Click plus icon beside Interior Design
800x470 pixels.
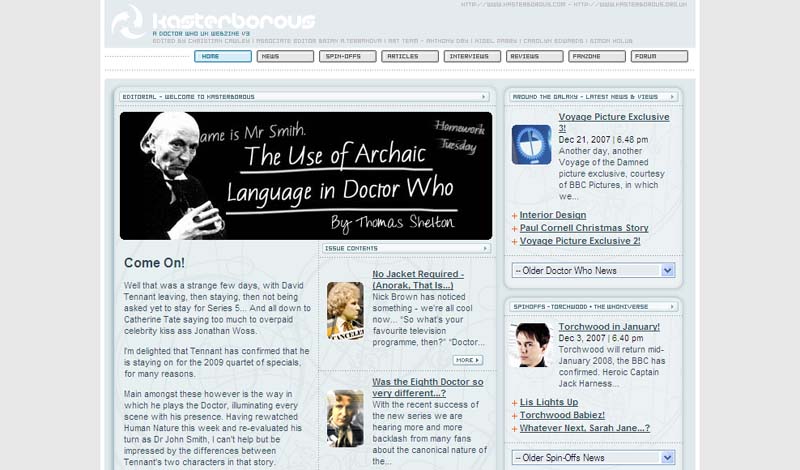(514, 216)
